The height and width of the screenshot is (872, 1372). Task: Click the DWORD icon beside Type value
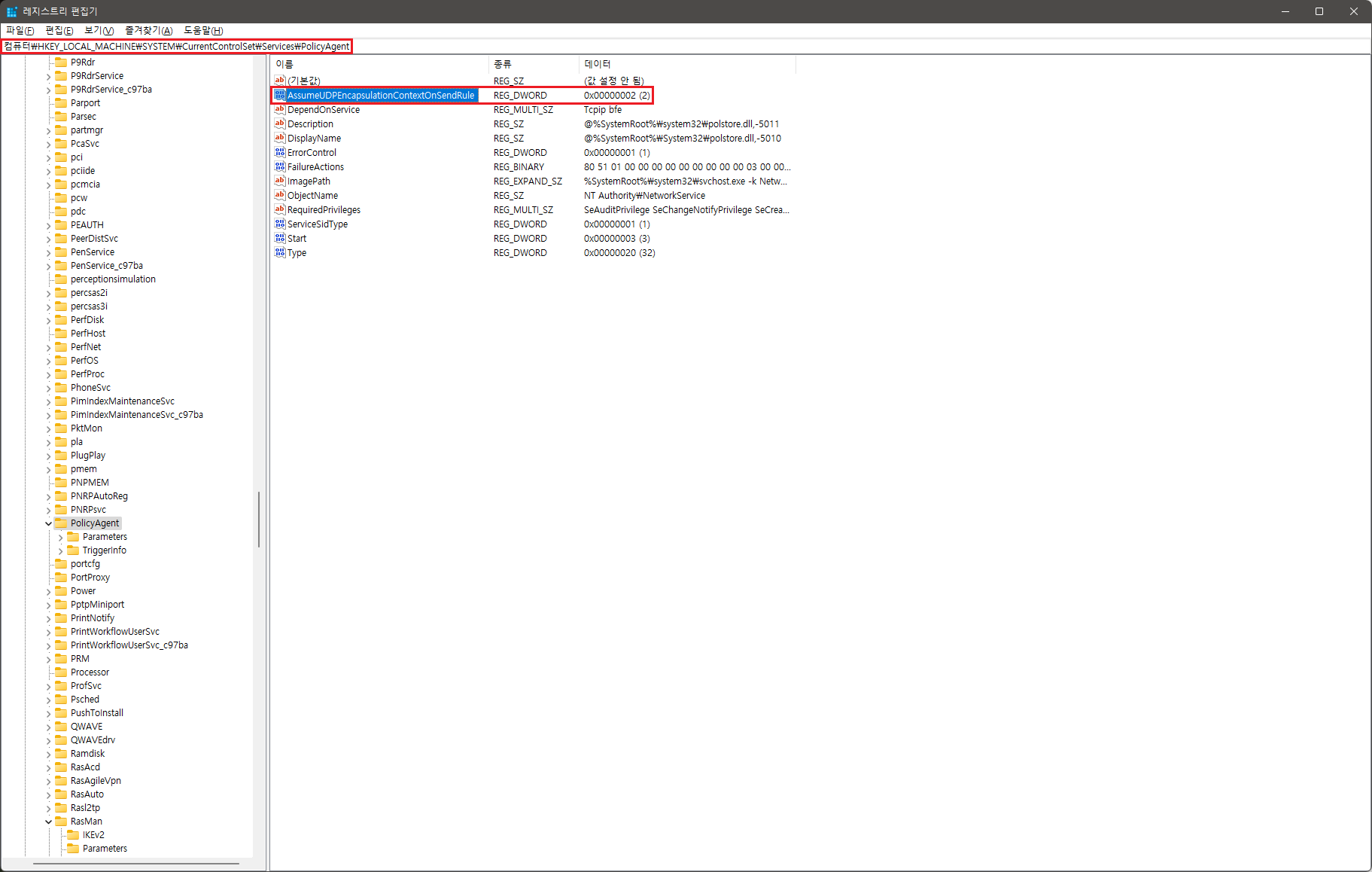point(280,252)
